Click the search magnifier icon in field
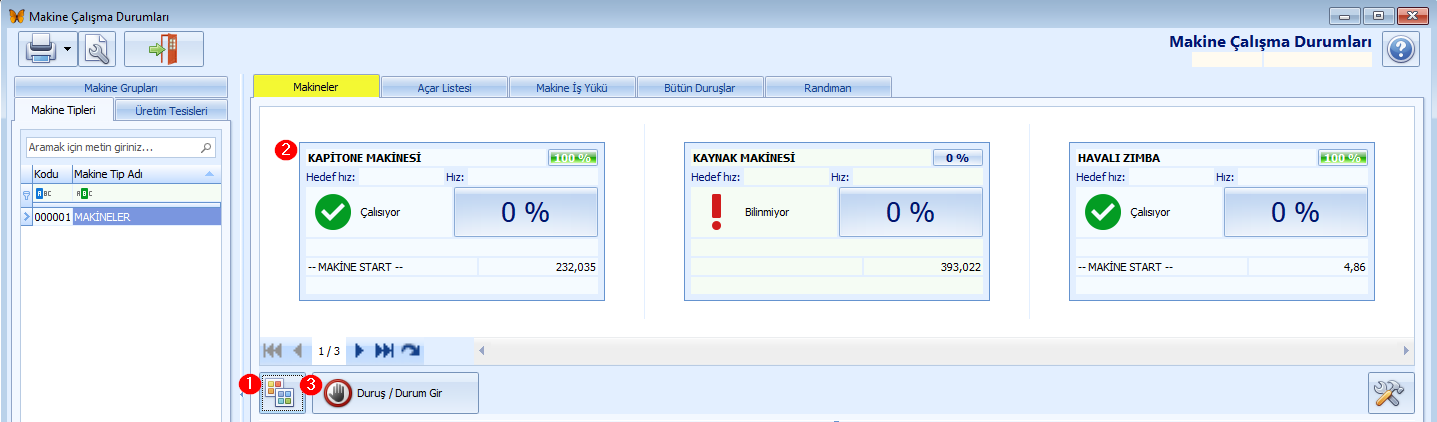 [206, 147]
